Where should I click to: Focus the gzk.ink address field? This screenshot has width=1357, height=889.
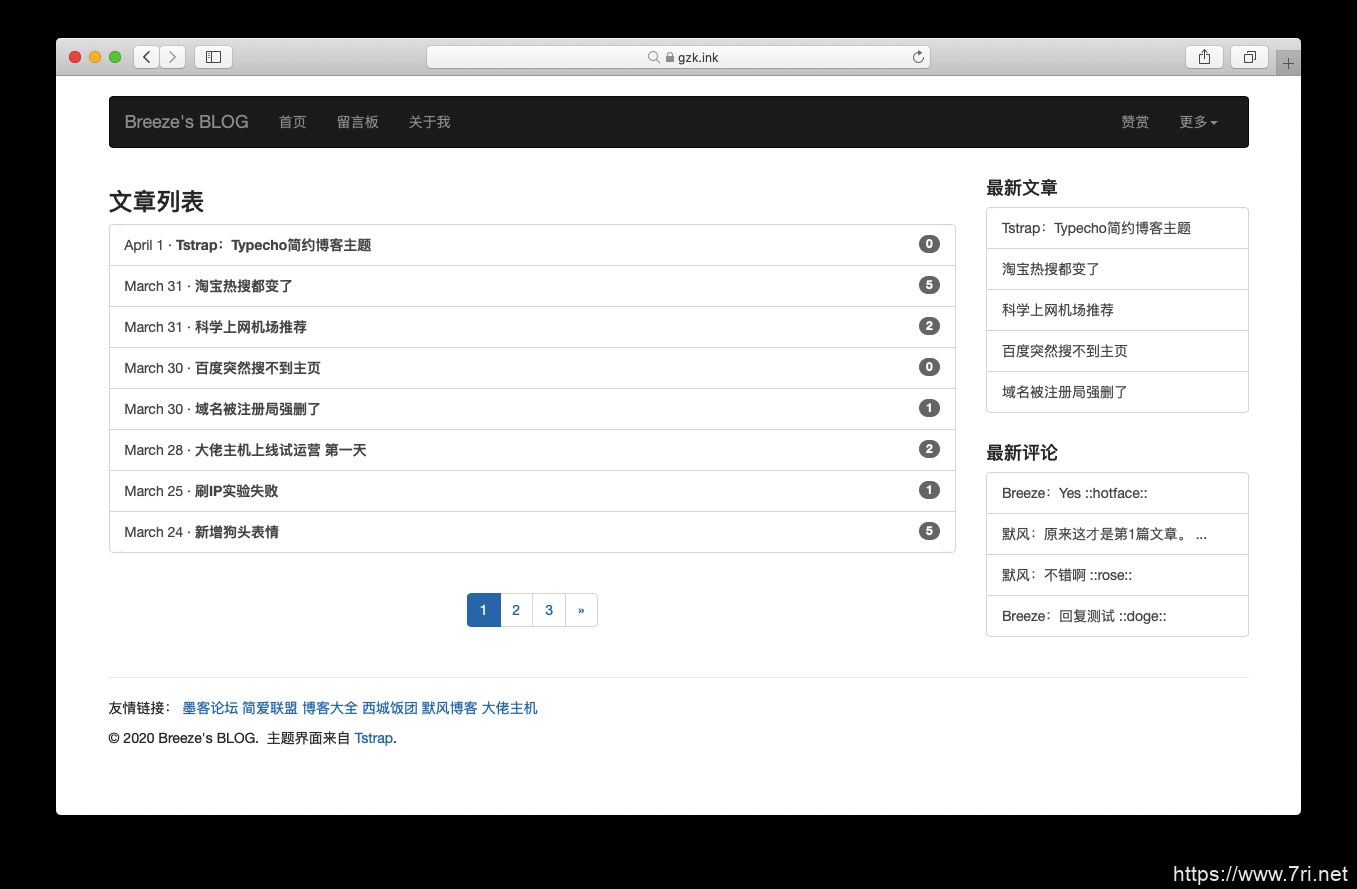pos(678,57)
